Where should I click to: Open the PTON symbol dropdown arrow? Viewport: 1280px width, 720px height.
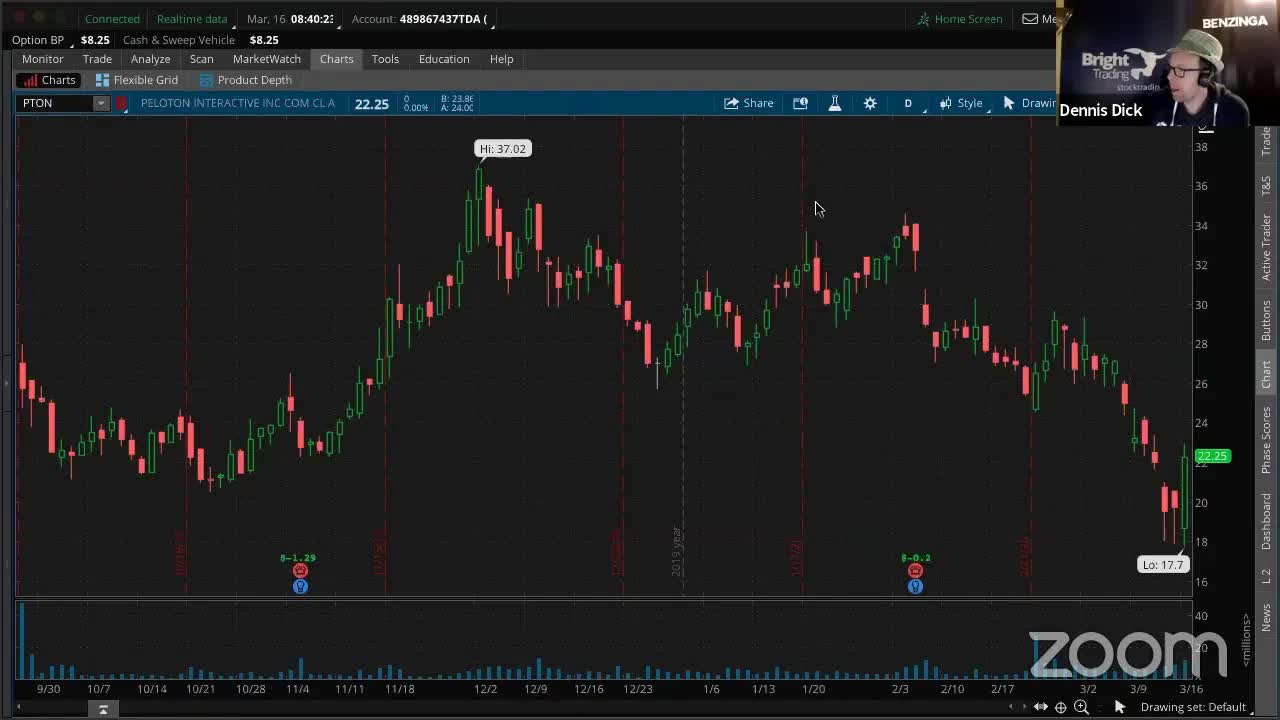click(x=101, y=103)
